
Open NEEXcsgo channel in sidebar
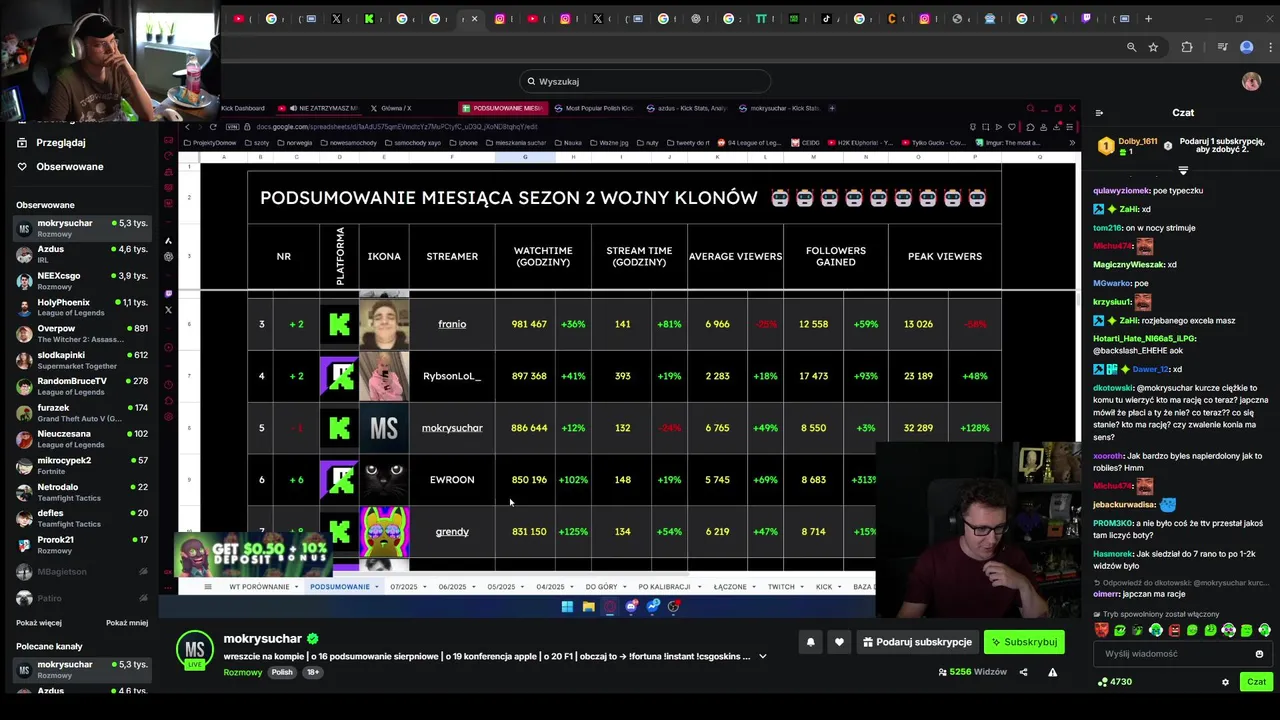pos(84,281)
